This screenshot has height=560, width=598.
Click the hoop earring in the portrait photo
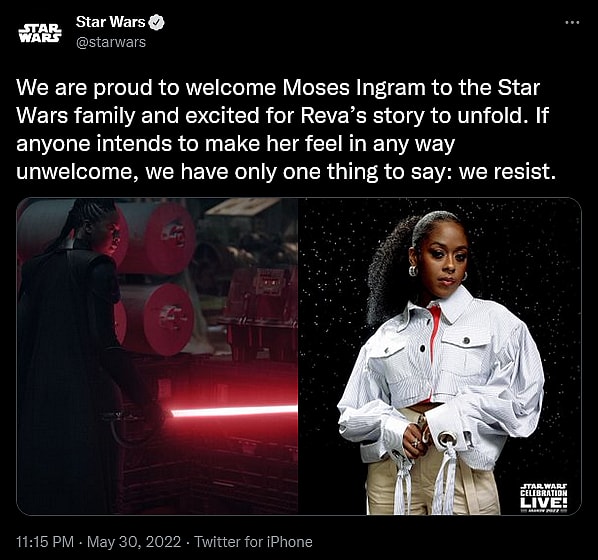413,271
